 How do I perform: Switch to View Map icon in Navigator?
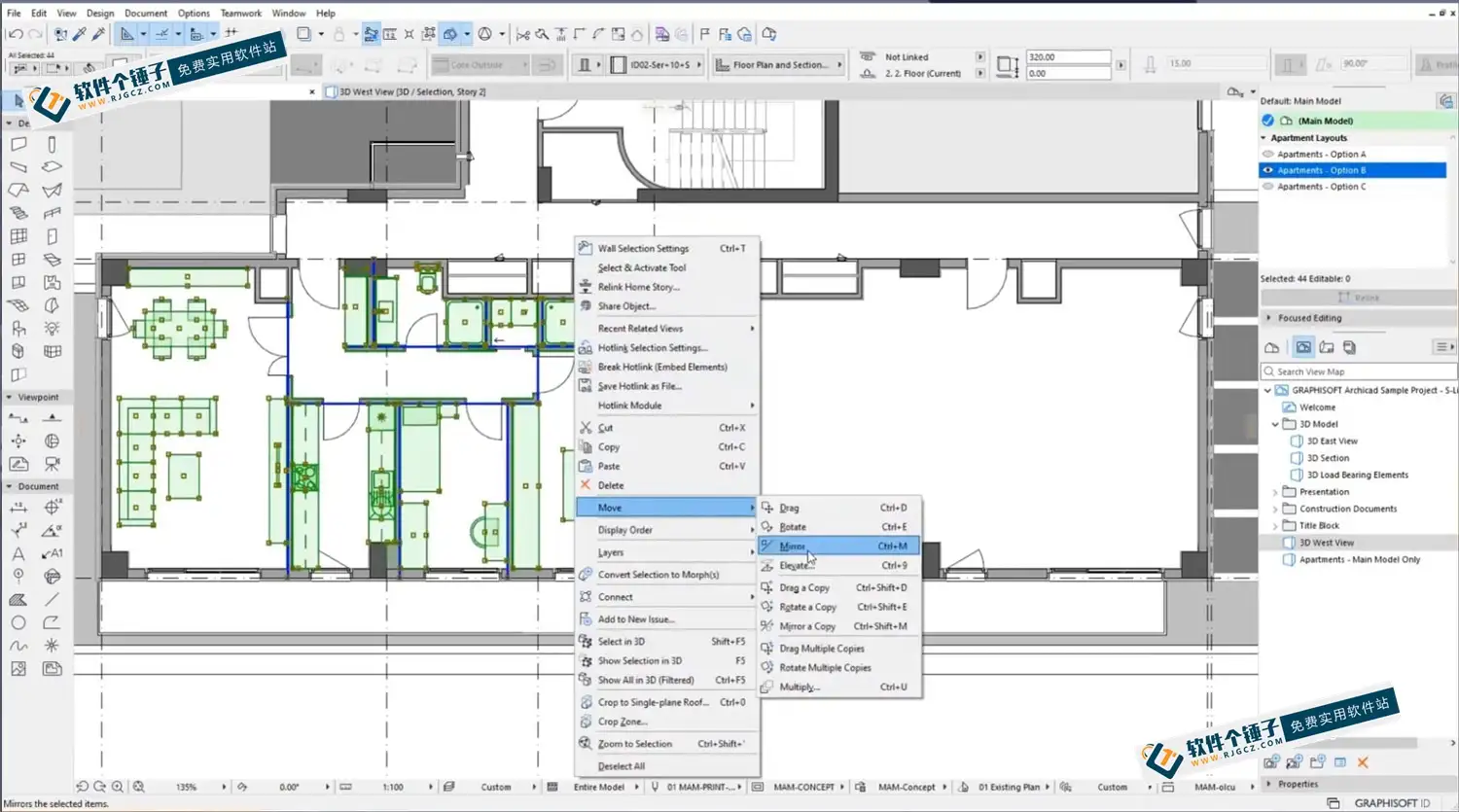[1303, 347]
